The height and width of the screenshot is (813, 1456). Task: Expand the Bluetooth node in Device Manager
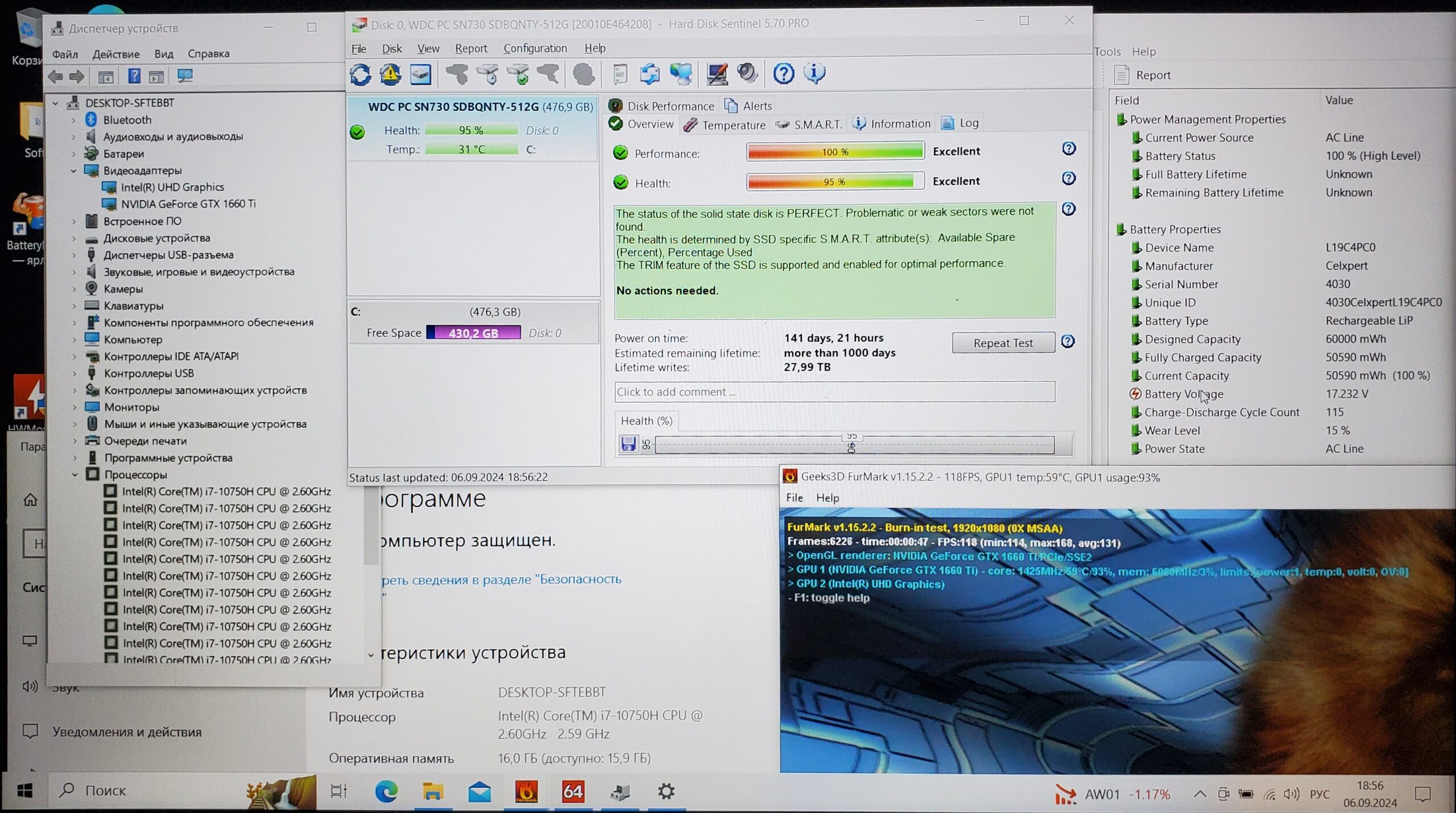[73, 120]
